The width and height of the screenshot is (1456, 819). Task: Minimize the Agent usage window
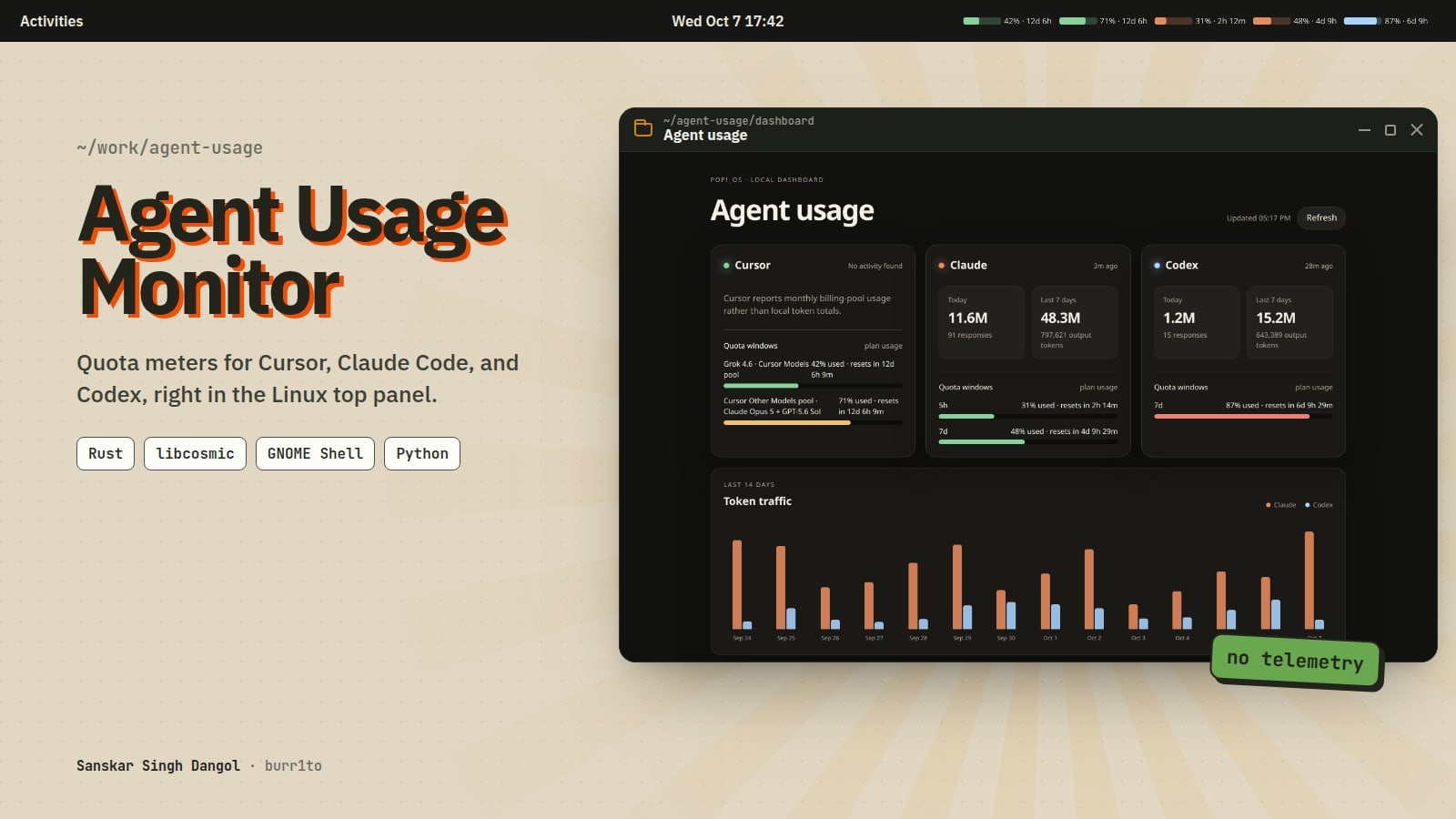pos(1364,130)
